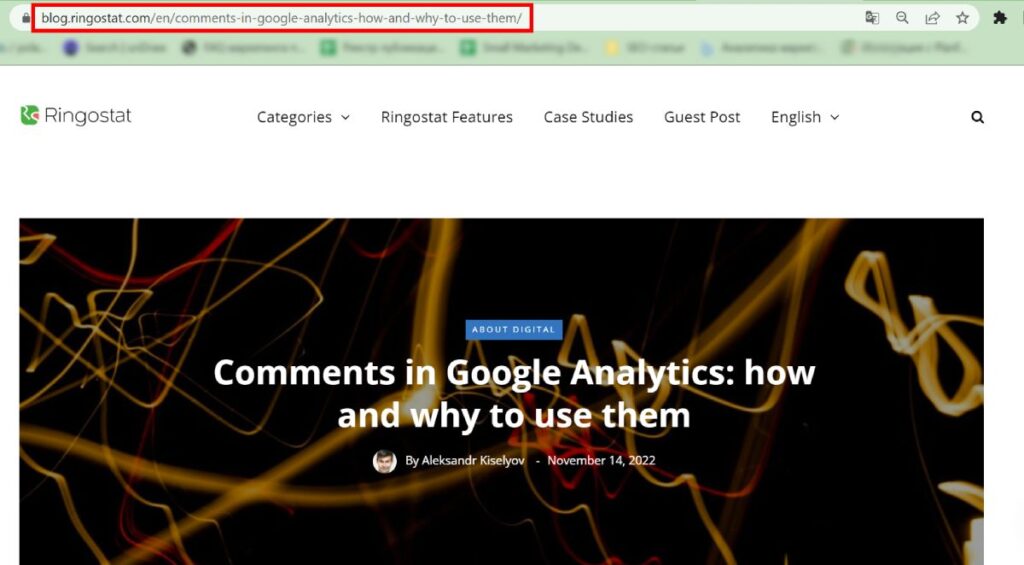Click the zoom magnifier icon in address bar

(902, 18)
